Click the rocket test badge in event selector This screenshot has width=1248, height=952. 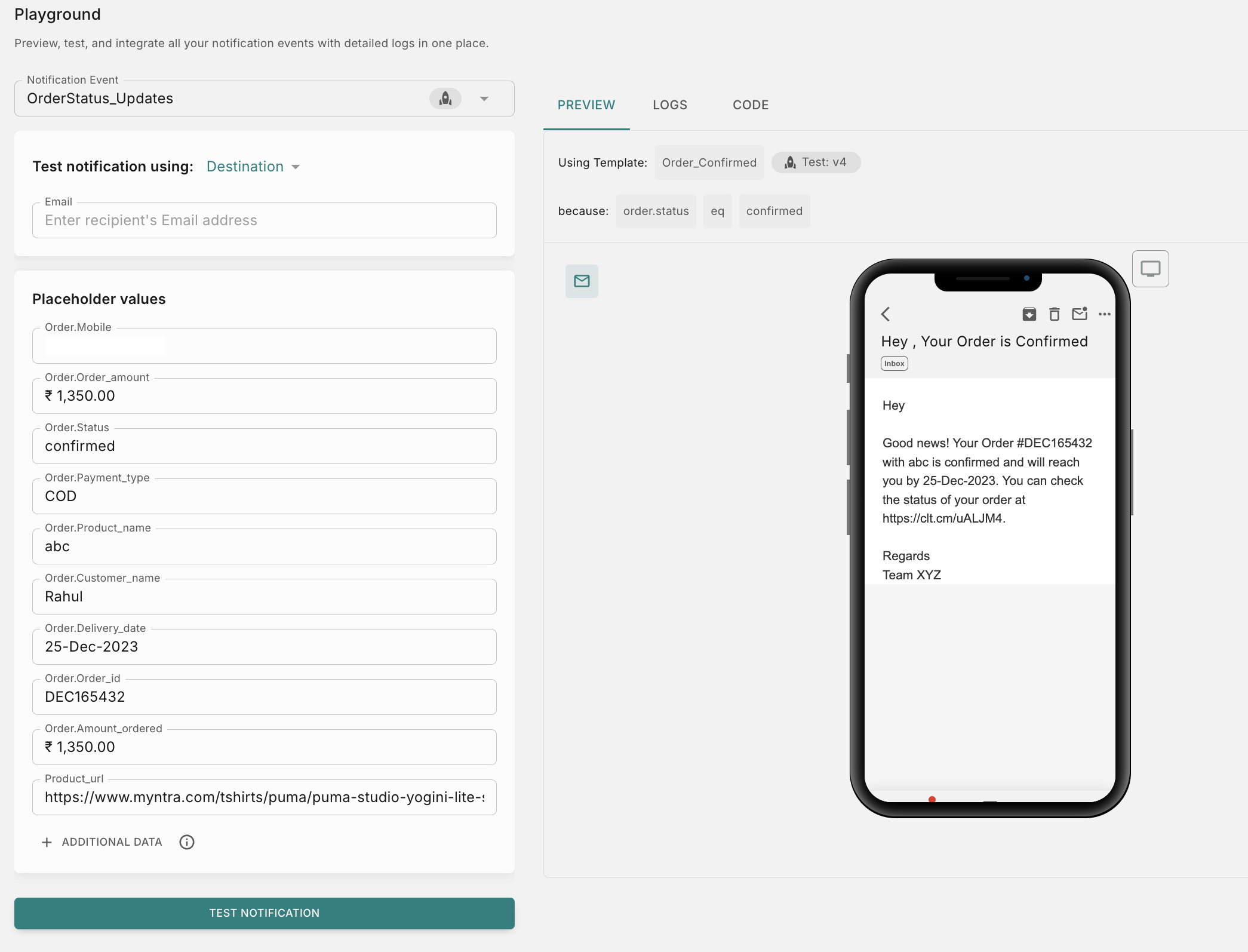[x=445, y=99]
